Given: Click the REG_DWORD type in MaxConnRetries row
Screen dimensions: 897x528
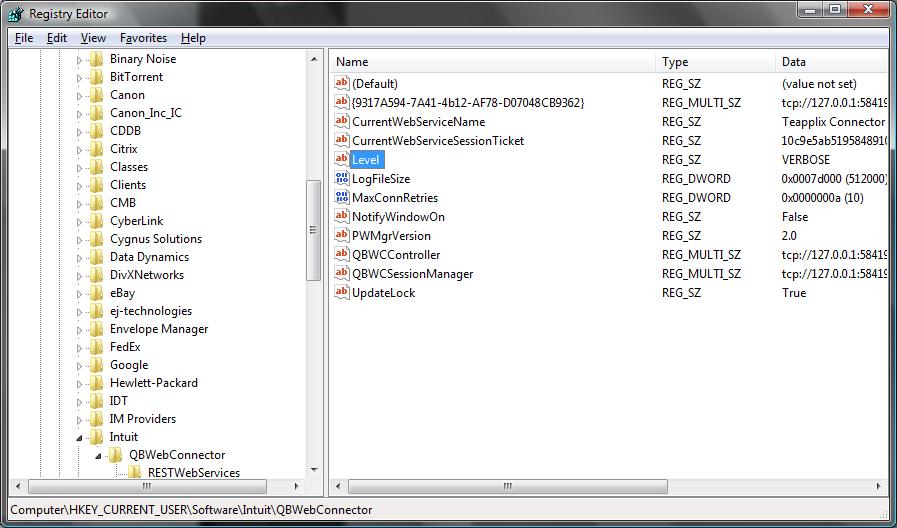Looking at the screenshot, I should click(x=696, y=198).
